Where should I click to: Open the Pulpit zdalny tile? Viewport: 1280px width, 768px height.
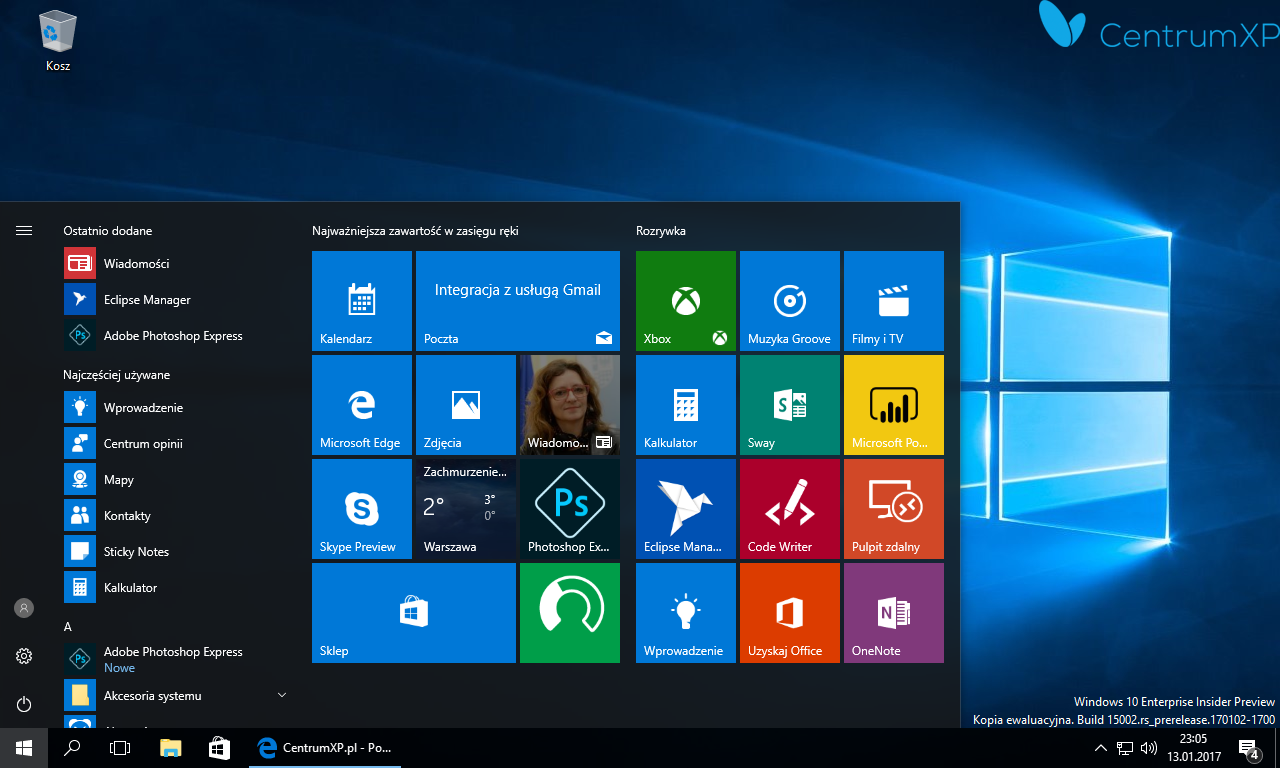click(x=894, y=509)
